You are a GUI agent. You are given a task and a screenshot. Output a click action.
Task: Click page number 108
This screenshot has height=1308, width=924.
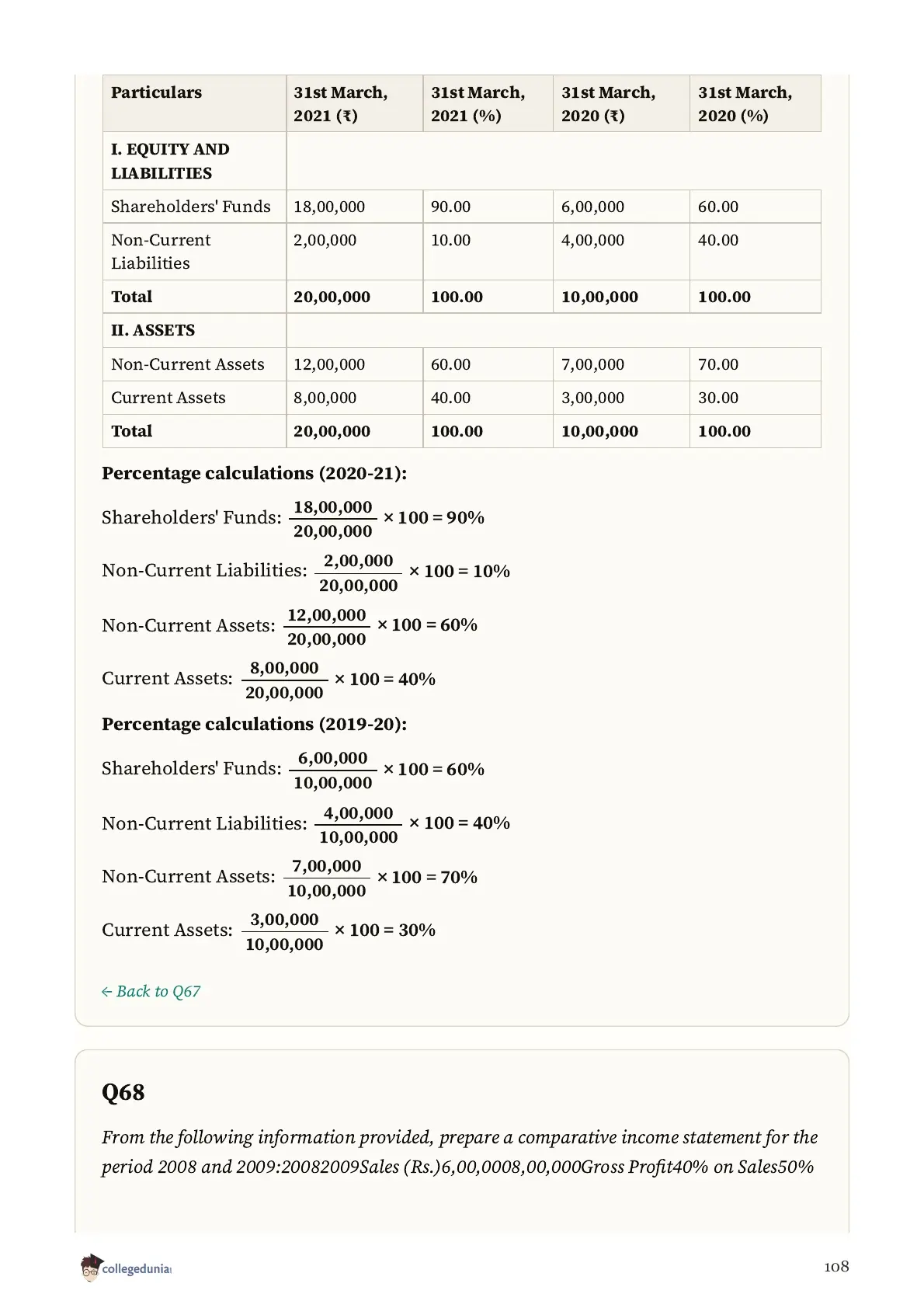[836, 1267]
